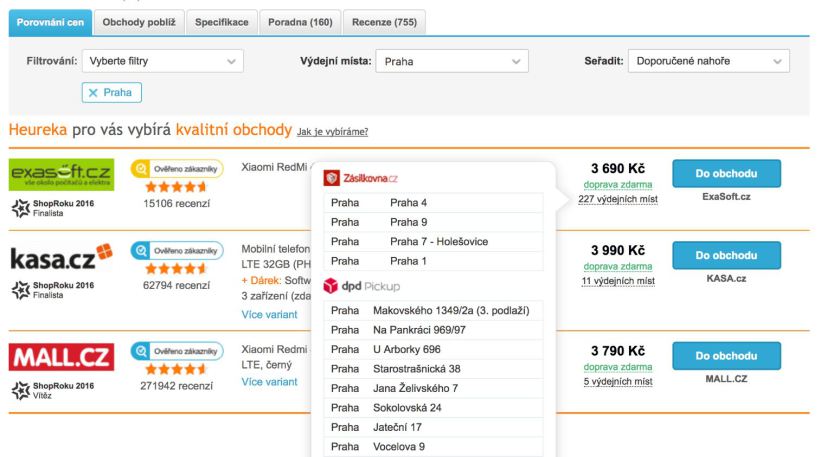Open Více variant under the kasa.cz offer

click(269, 315)
